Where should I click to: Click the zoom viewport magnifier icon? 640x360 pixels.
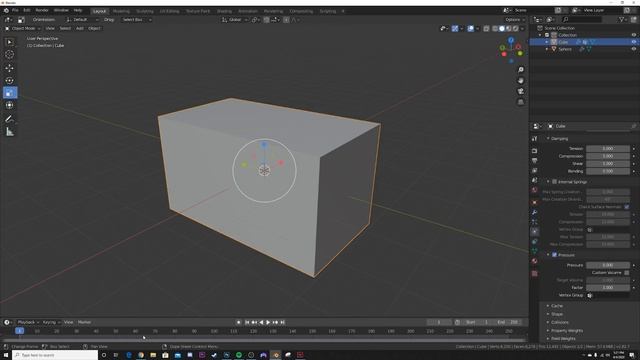click(x=521, y=70)
